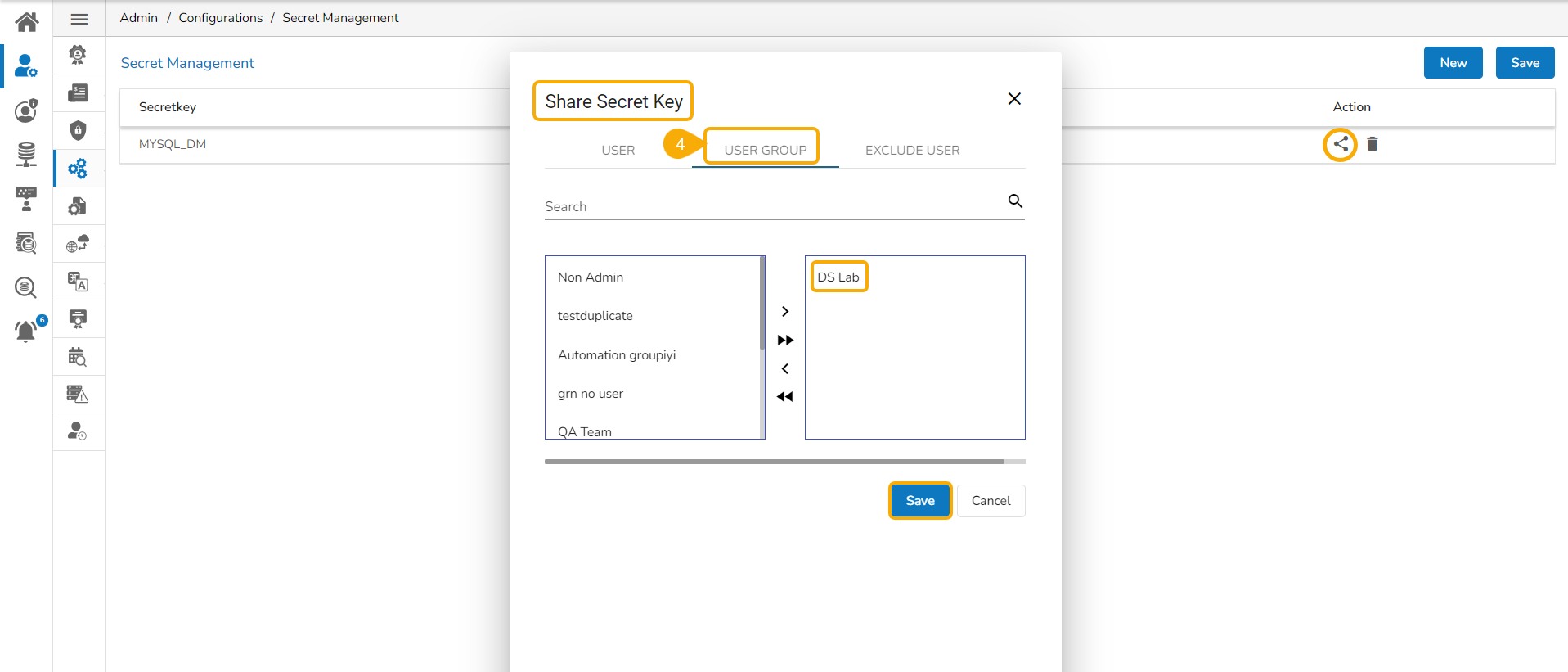Click the available groups list scrollbar

coord(762,303)
